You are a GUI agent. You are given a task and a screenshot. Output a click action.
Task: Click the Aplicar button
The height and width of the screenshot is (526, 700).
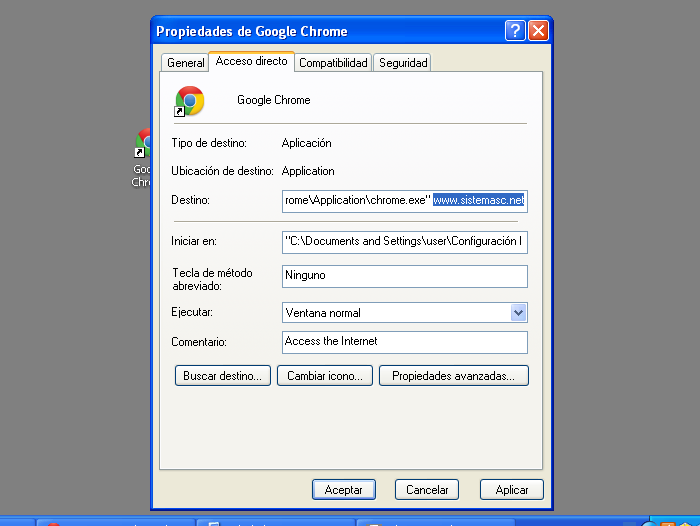pyautogui.click(x=512, y=490)
